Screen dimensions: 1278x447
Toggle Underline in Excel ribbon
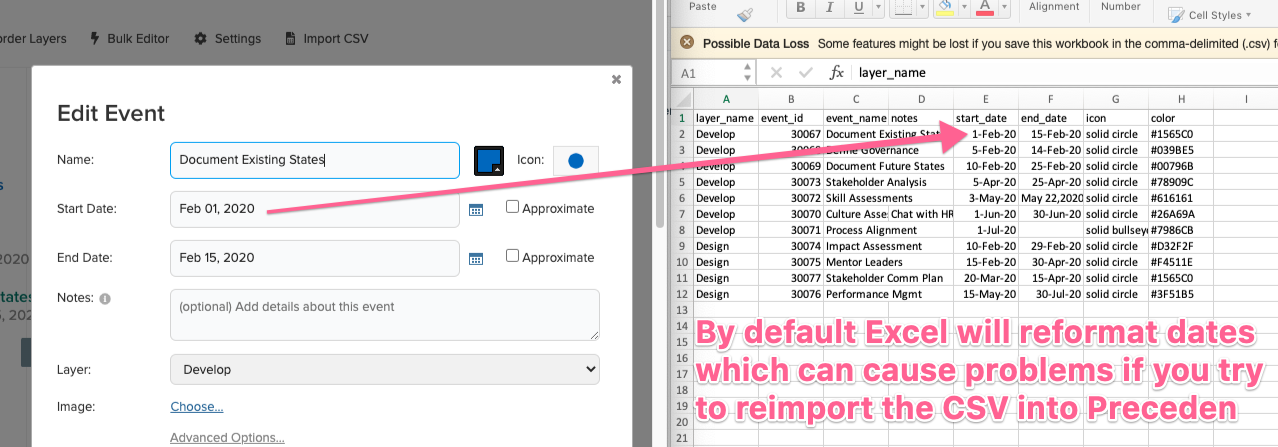[857, 7]
